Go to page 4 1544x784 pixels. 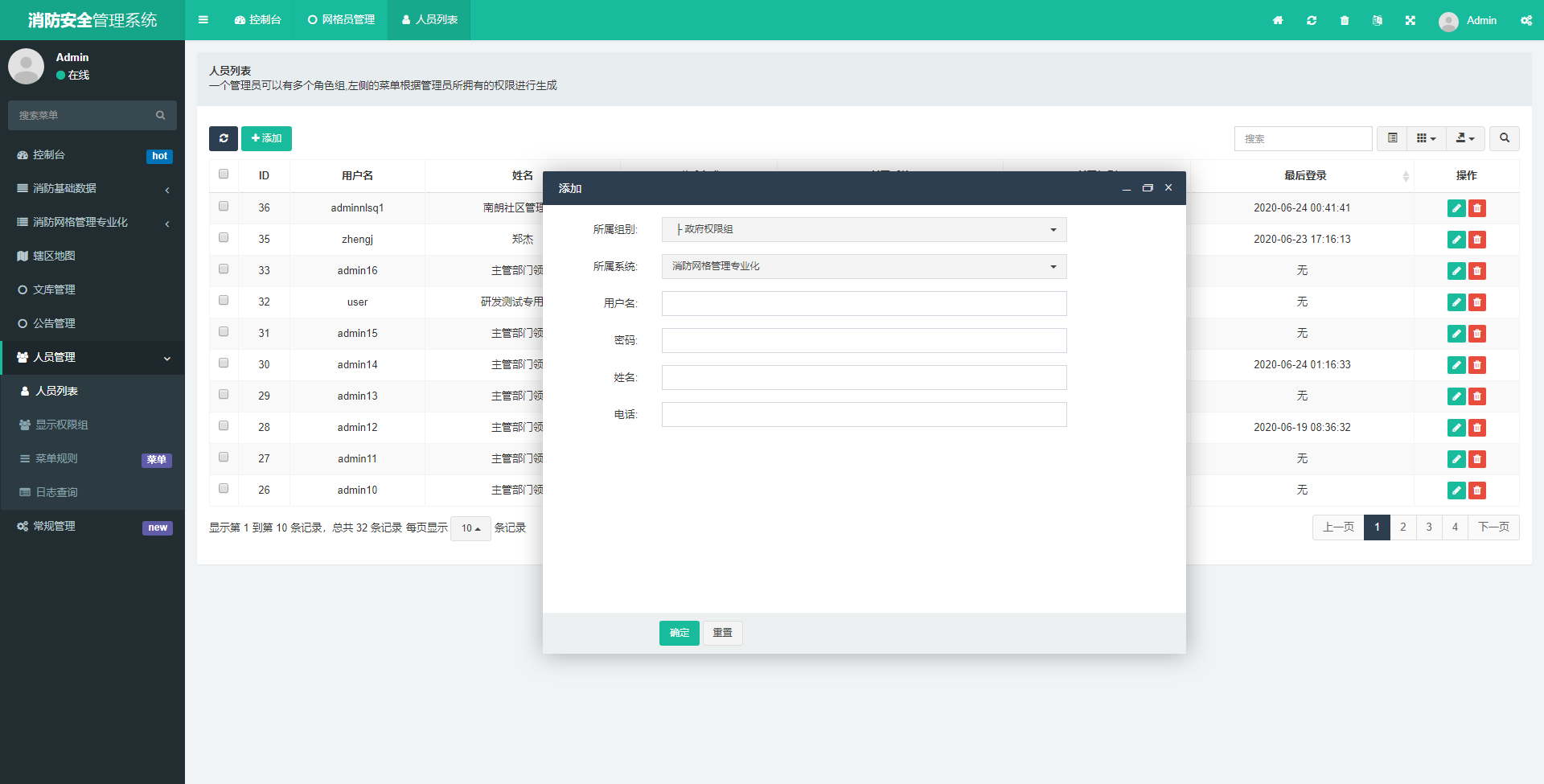coord(1455,527)
